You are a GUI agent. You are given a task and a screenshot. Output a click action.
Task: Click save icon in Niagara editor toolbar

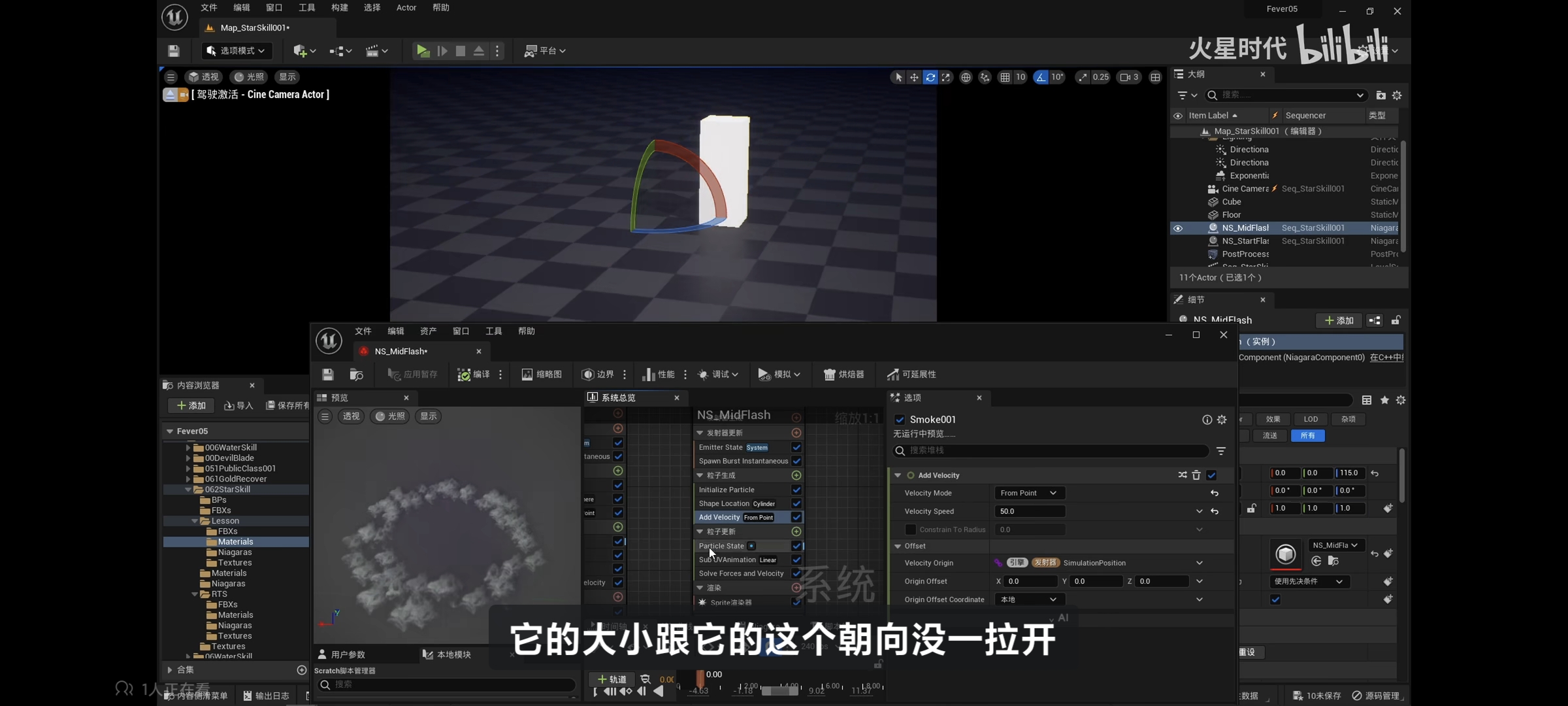[x=328, y=375]
